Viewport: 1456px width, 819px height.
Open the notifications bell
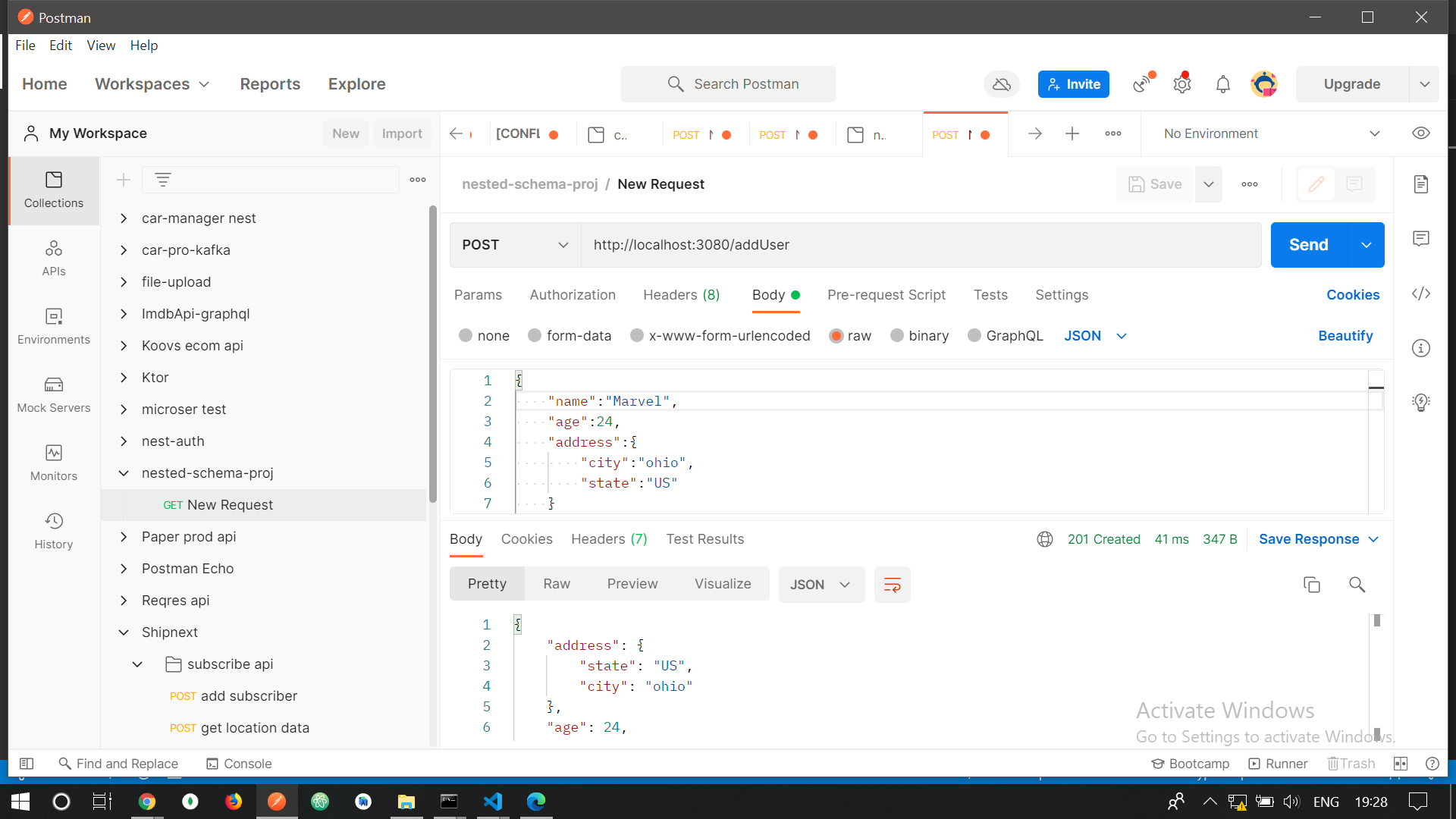1222,84
